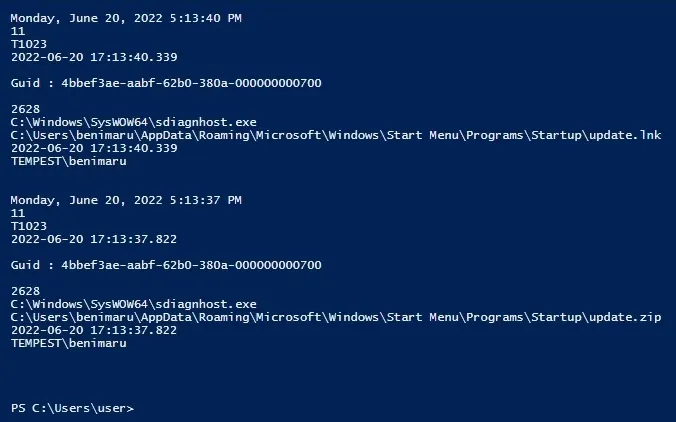Click sdiagnhost.exe path in the update.zip event
This screenshot has width=676, height=422.
point(133,304)
